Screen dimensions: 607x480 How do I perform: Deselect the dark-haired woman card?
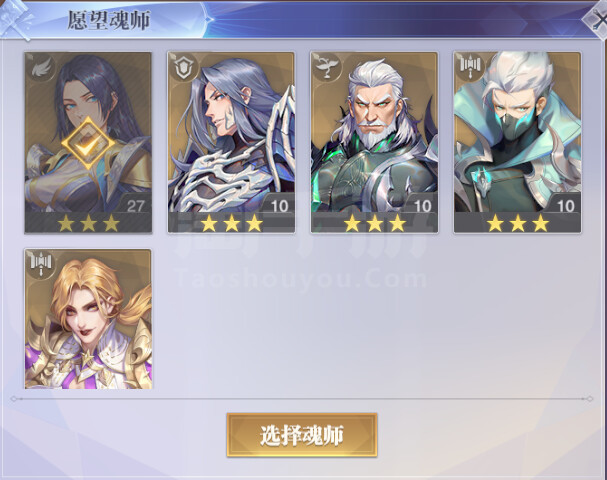pyautogui.click(x=88, y=142)
